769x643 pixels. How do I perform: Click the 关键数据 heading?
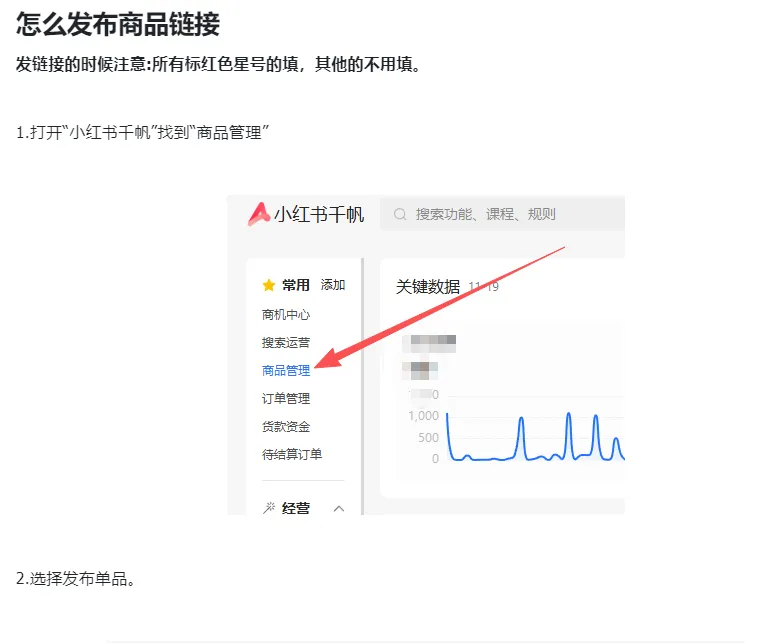coord(428,286)
